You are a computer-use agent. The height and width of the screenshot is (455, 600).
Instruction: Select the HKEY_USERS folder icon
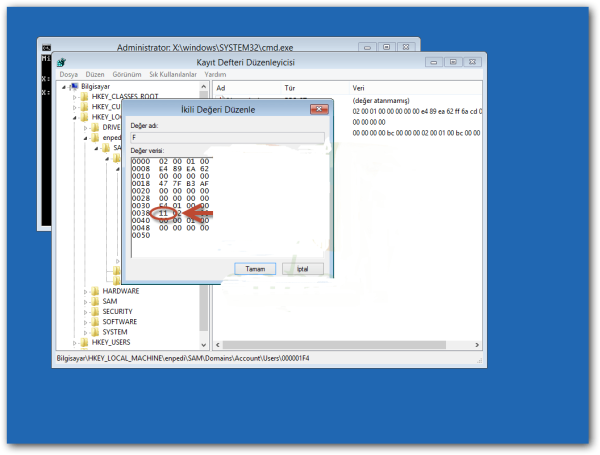(x=85, y=342)
